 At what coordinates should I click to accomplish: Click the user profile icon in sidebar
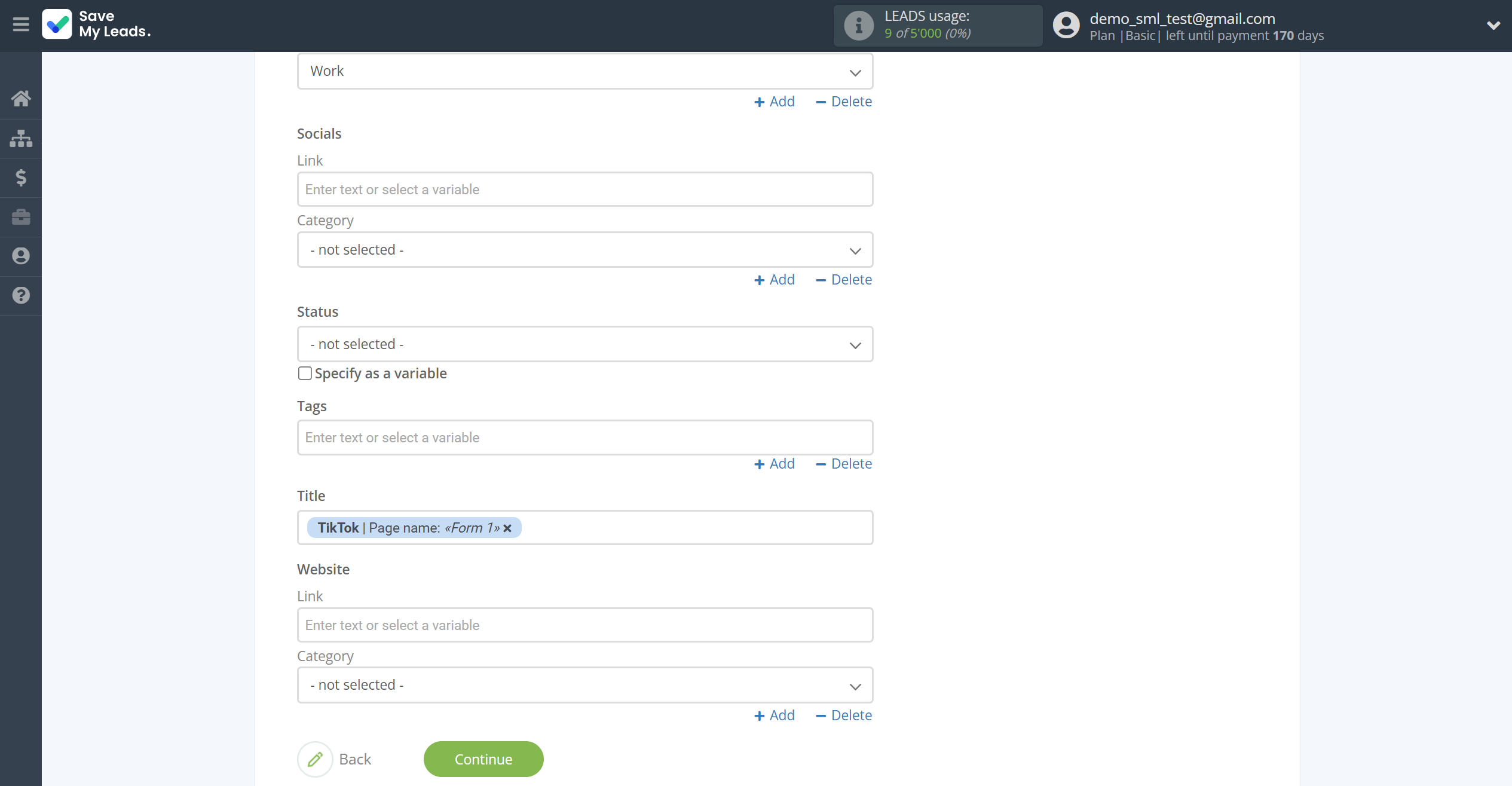coord(21,256)
